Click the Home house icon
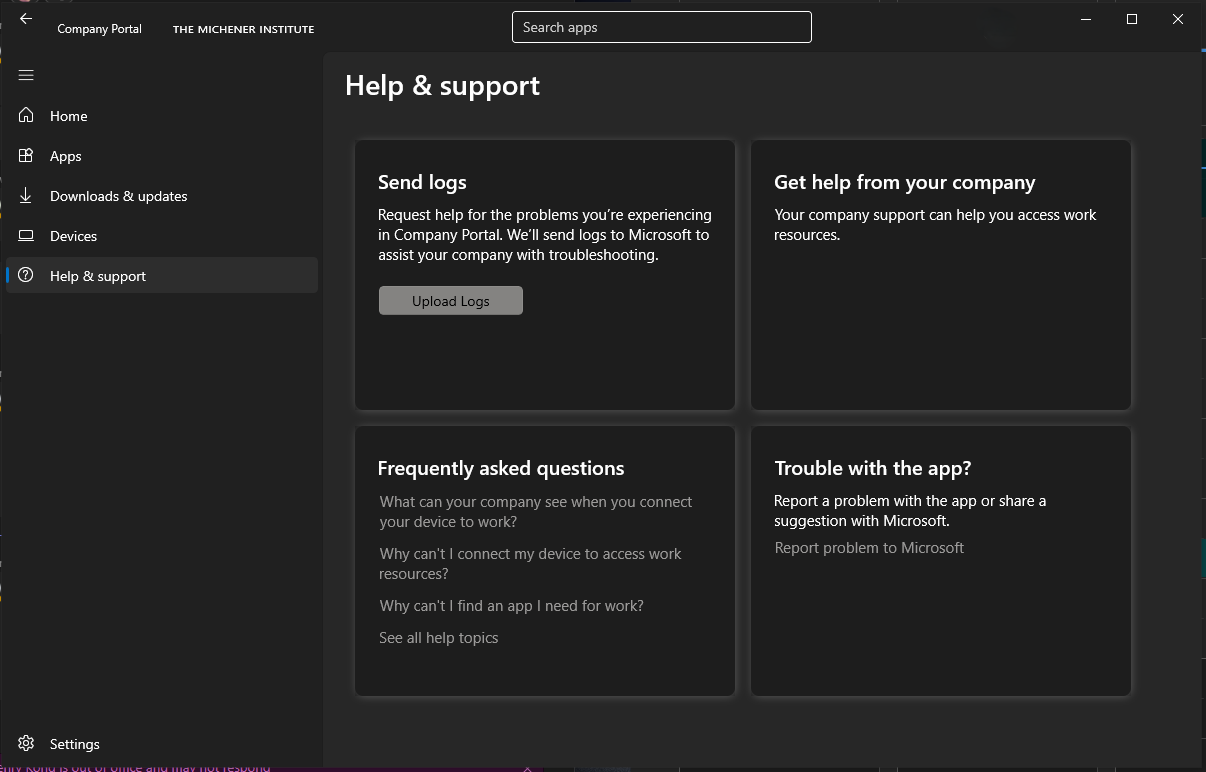This screenshot has width=1206, height=772. (26, 116)
